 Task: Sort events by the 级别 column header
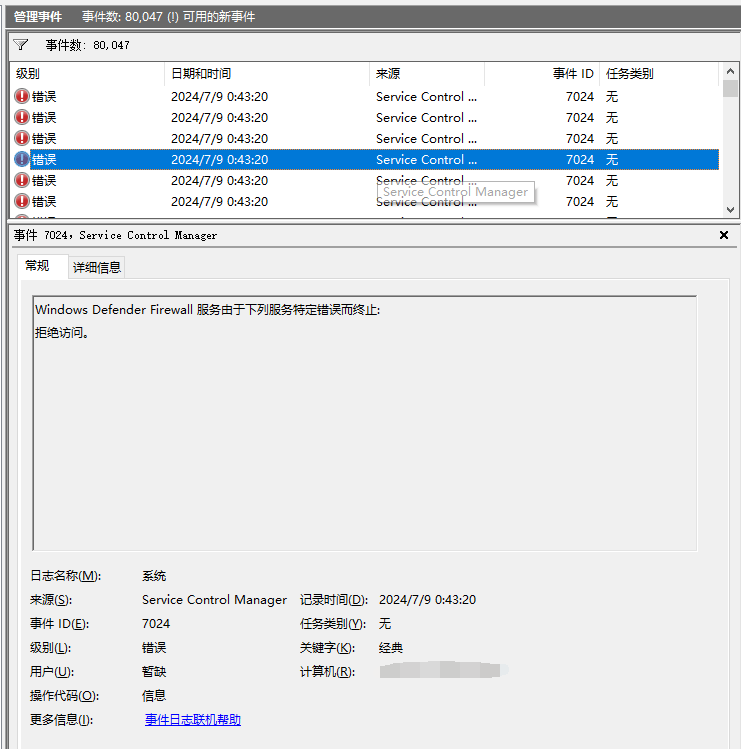click(86, 74)
